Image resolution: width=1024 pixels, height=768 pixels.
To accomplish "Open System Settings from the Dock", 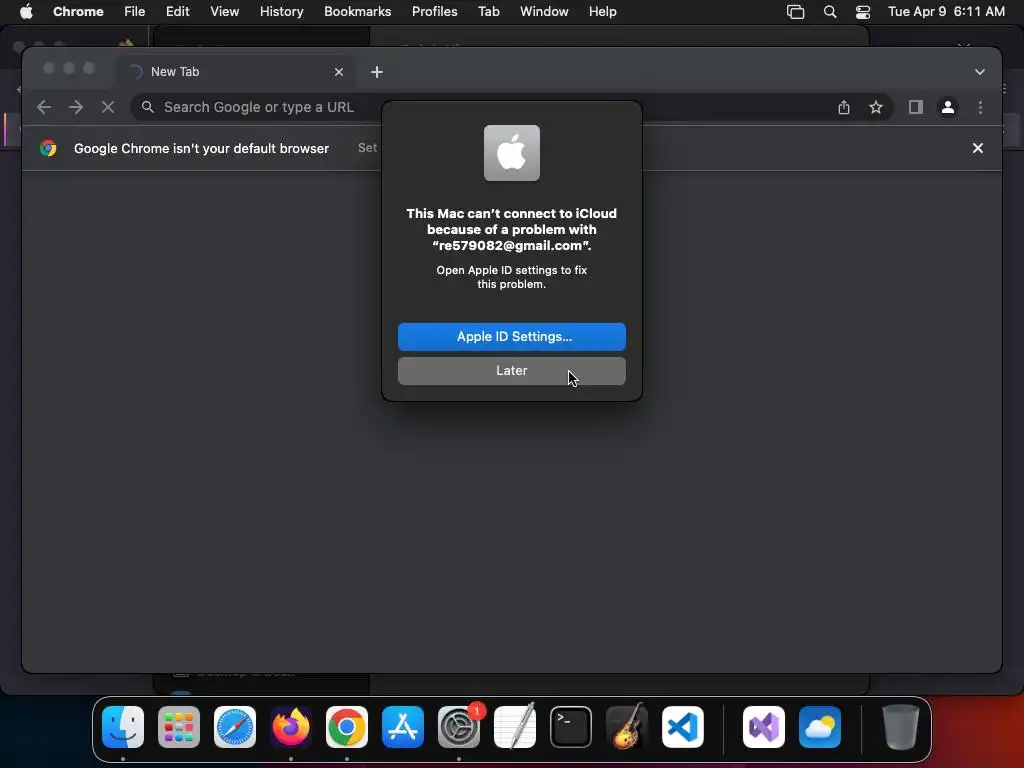I will [x=459, y=727].
